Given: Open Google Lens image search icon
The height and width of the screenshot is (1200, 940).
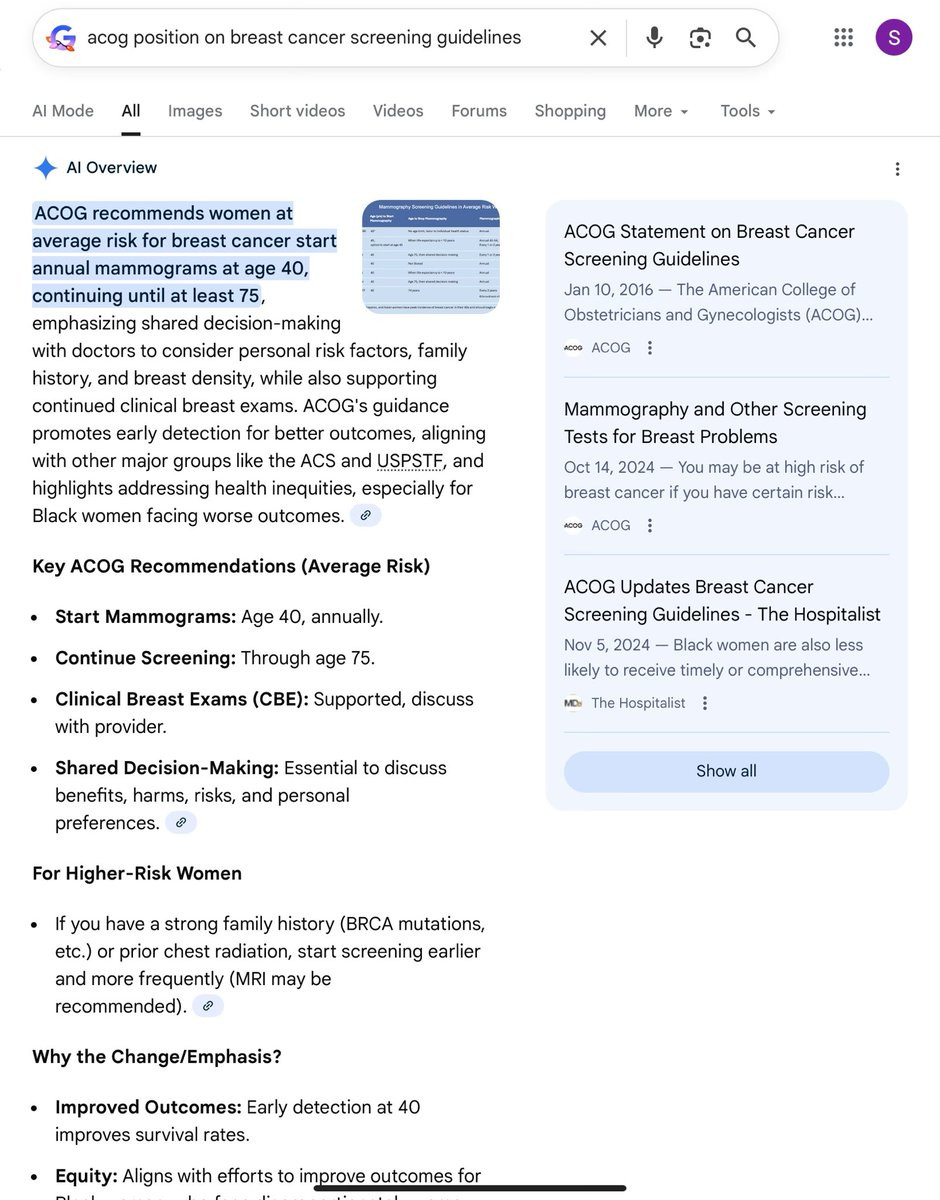Looking at the screenshot, I should click(700, 38).
